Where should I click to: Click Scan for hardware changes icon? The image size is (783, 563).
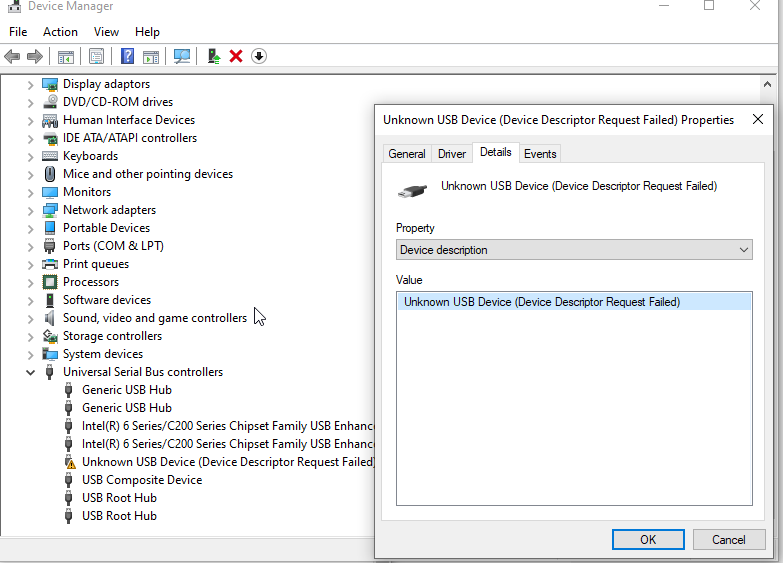182,56
